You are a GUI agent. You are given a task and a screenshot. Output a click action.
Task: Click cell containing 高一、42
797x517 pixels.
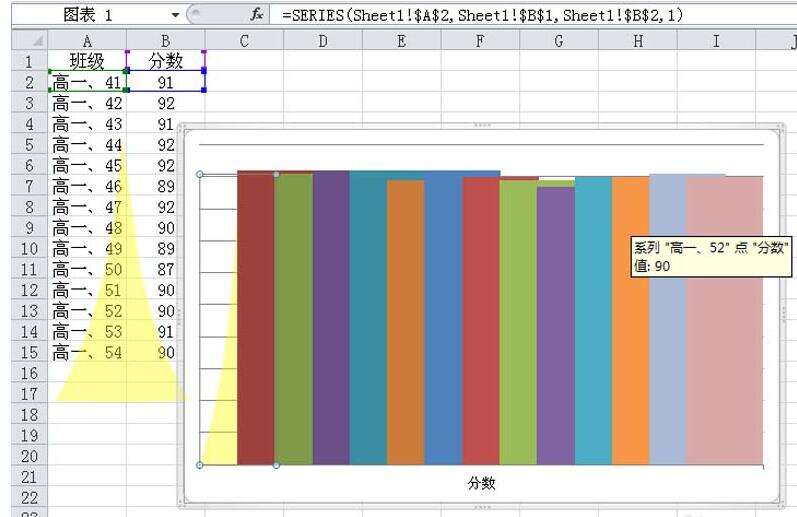[87, 103]
